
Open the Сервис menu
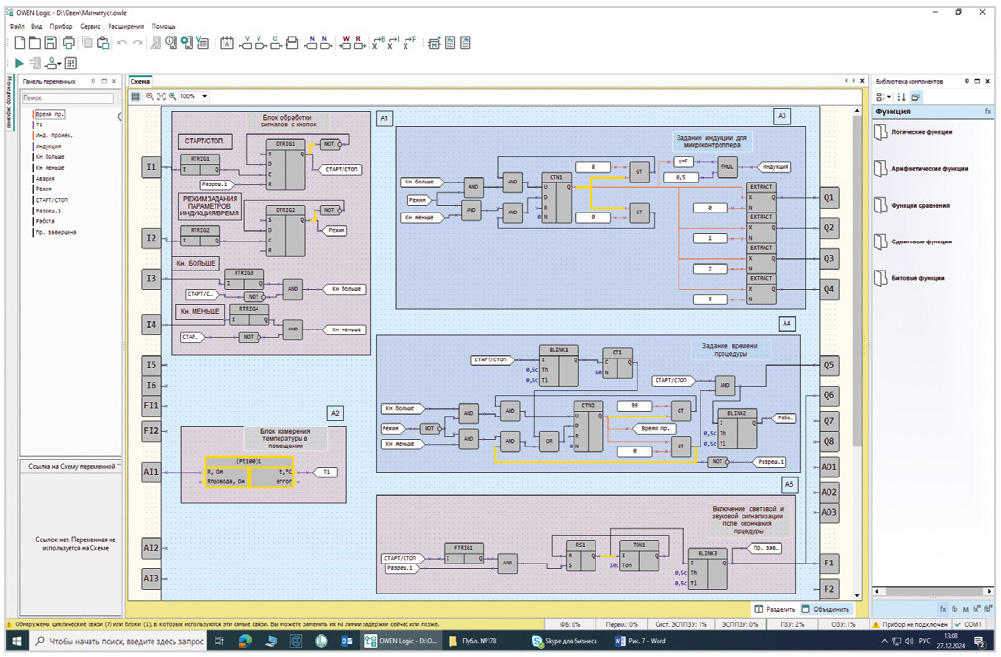point(90,27)
